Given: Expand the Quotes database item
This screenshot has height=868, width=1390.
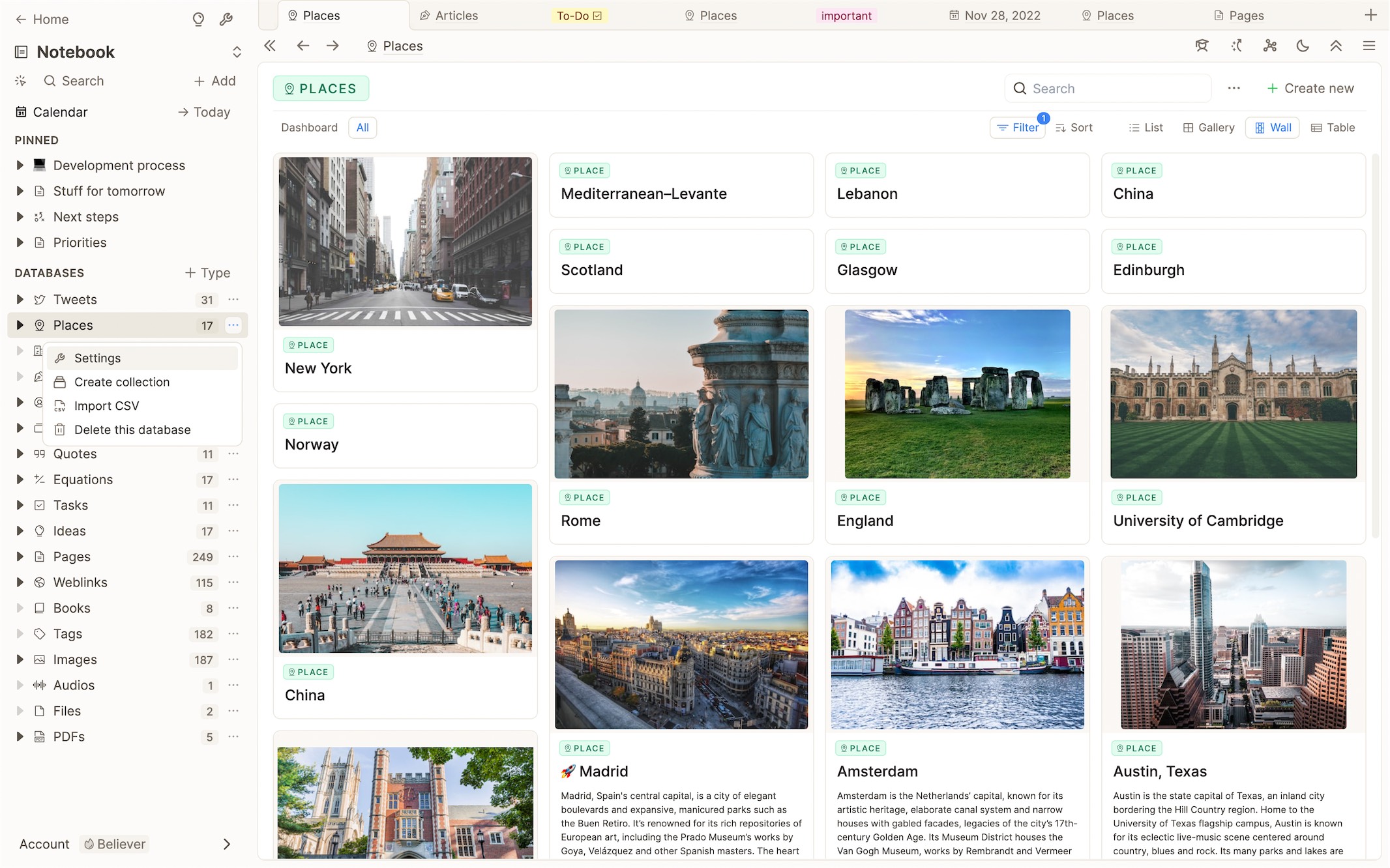Looking at the screenshot, I should coord(19,454).
